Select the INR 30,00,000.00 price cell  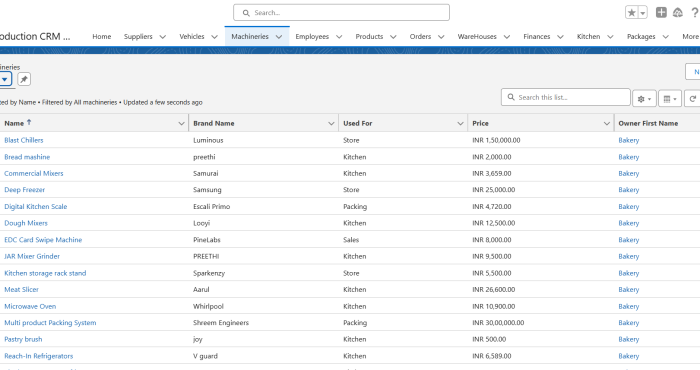pyautogui.click(x=498, y=323)
